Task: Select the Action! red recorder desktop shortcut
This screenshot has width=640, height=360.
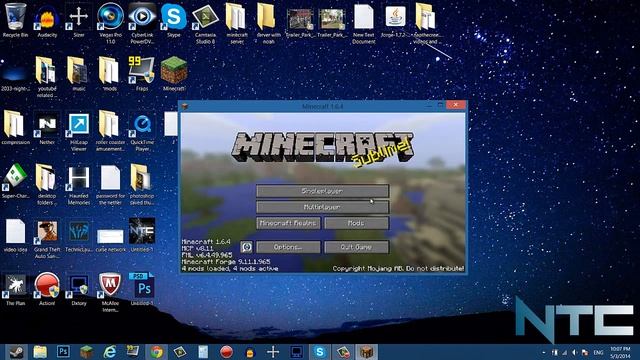Action: pyautogui.click(x=47, y=288)
